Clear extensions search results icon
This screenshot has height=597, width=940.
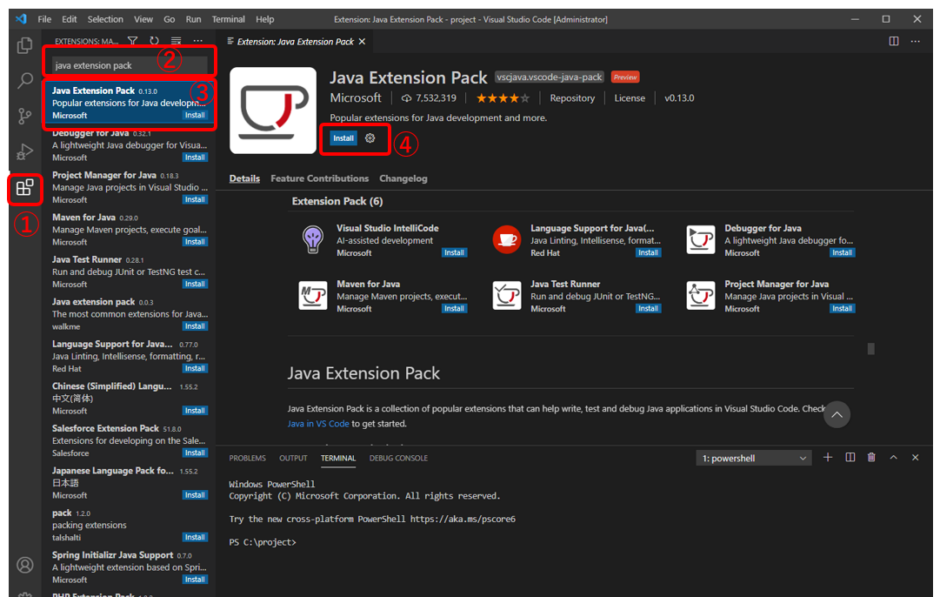[x=176, y=41]
